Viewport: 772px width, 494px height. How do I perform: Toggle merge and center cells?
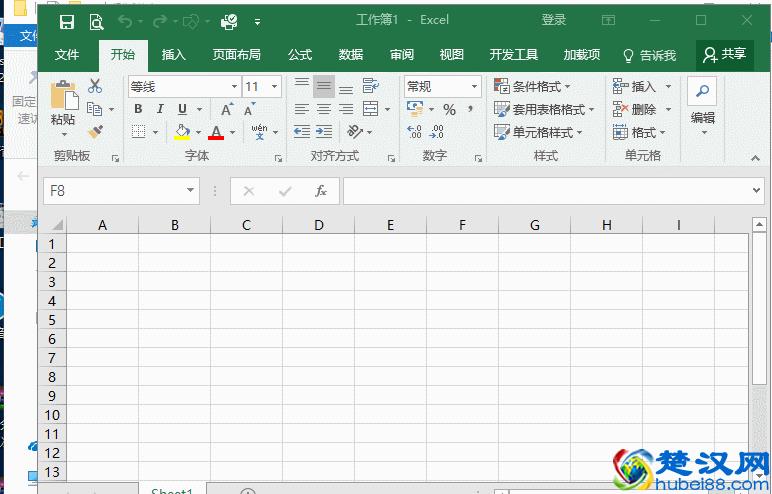coord(370,109)
